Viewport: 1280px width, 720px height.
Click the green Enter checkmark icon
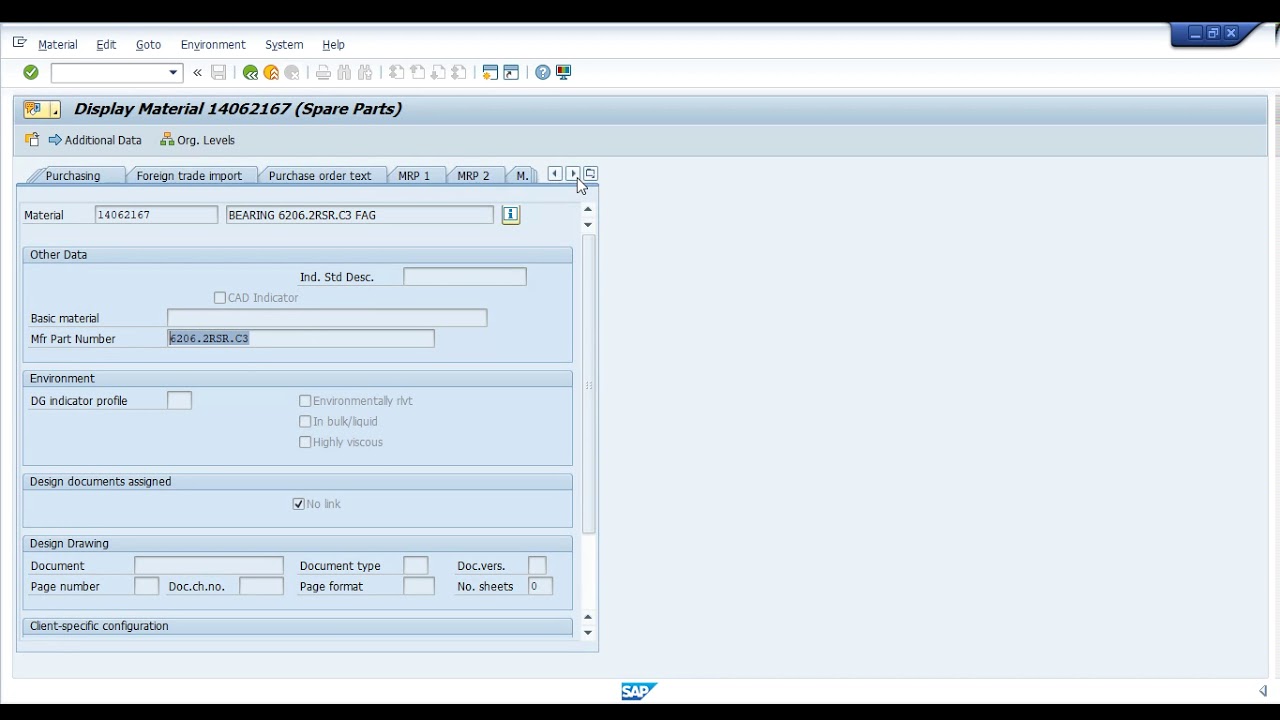(x=31, y=72)
